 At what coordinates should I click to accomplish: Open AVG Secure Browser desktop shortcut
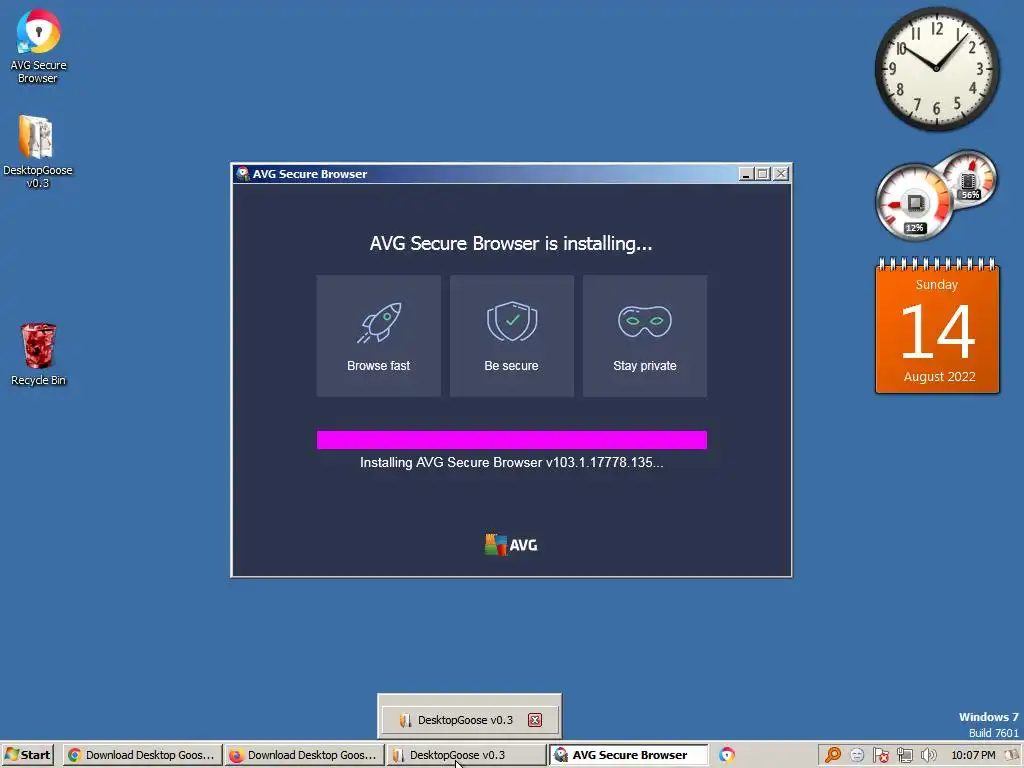tap(38, 46)
